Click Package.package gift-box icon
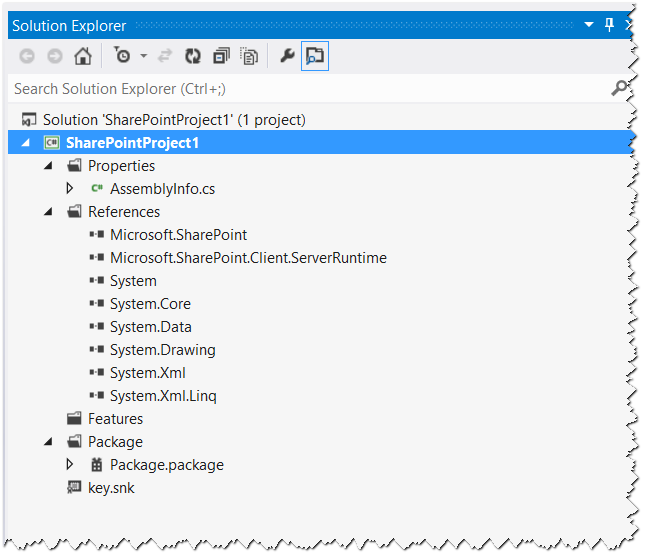The width and height of the screenshot is (648, 559). pos(97,465)
